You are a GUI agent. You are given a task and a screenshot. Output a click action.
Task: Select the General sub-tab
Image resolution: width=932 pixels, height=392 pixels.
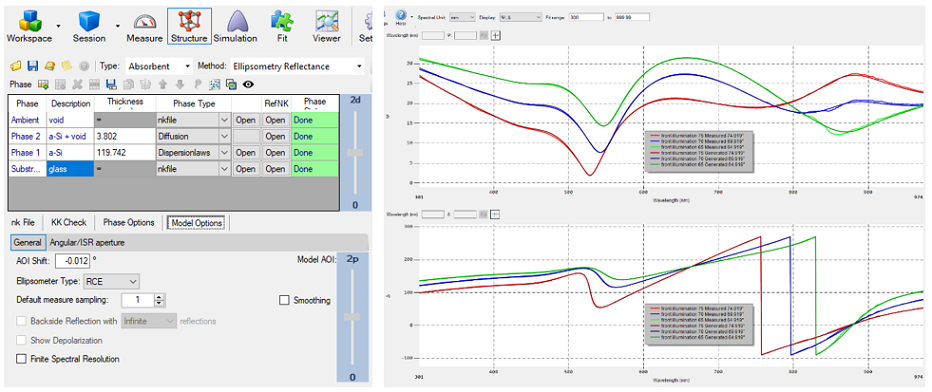(x=27, y=242)
